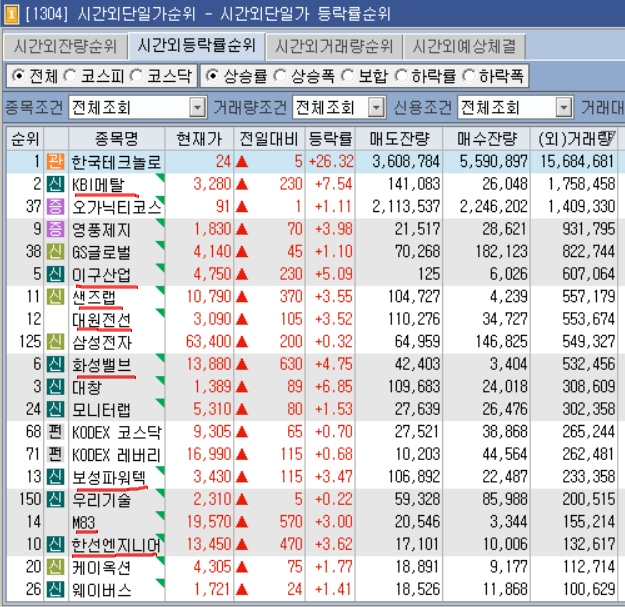Sort by 매수잔량 column header
This screenshot has height=607, width=625.
(x=487, y=139)
